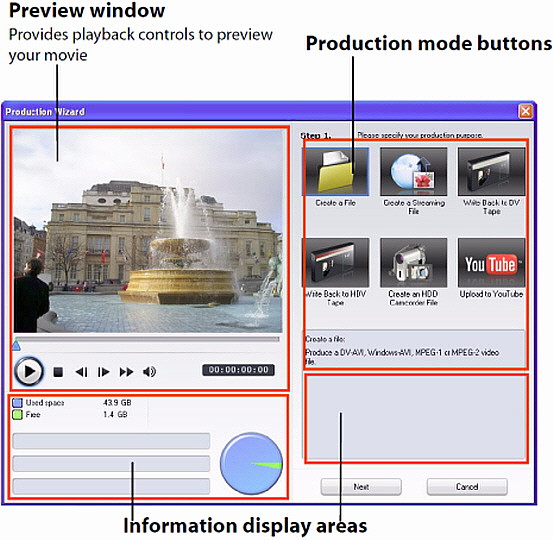The image size is (553, 540).
Task: Choose the Create a Streaming File button
Action: click(x=414, y=172)
